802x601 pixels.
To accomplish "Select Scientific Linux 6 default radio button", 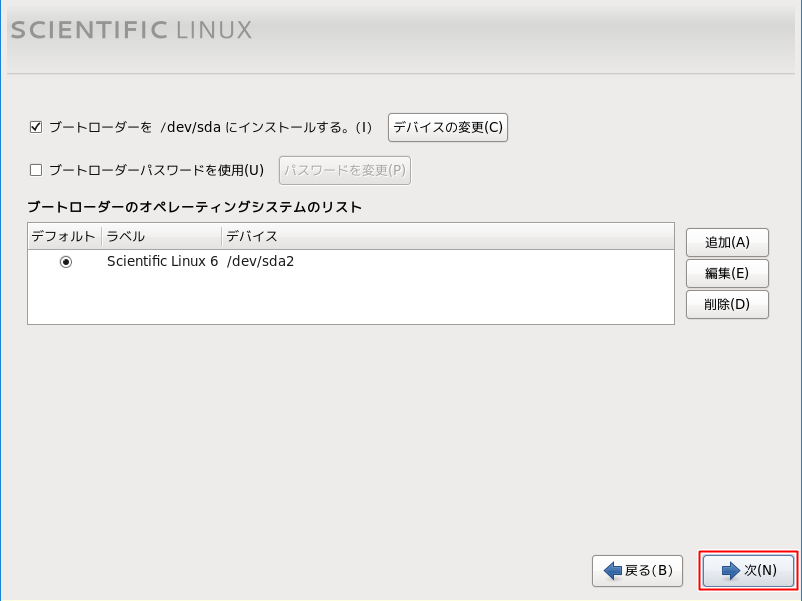I will click(x=66, y=262).
